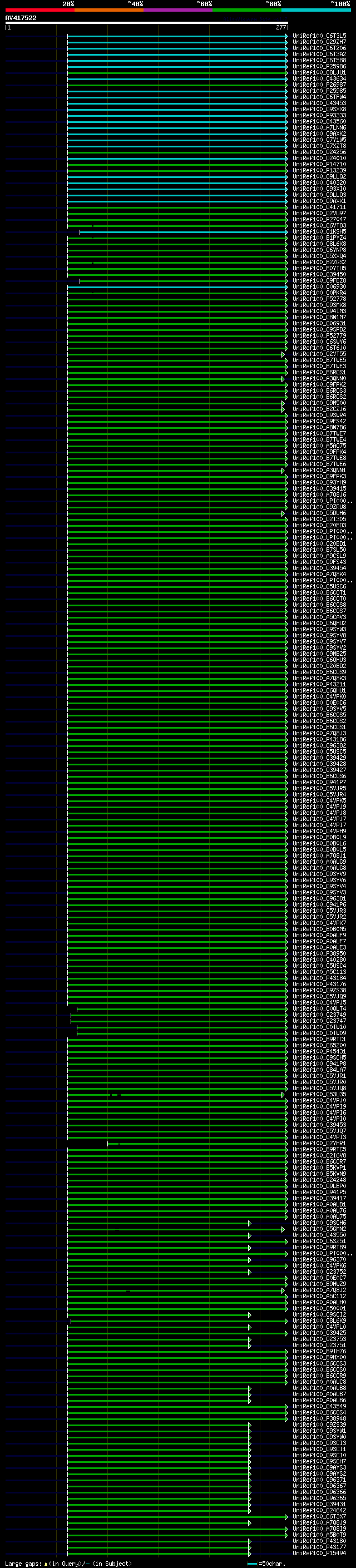Viewport: 356px width, 1568px height.
Task: Select the UniRef100_P45431 label
Action: click(319, 1051)
